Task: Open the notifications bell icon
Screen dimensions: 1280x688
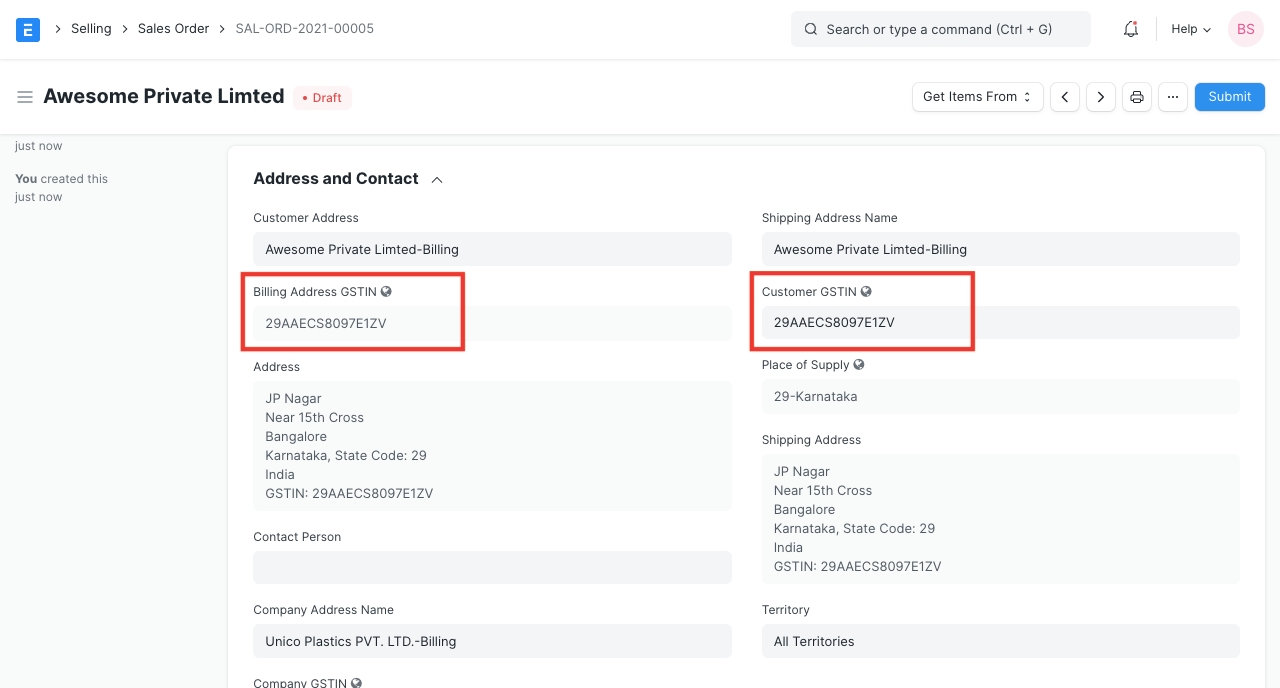Action: point(1131,29)
